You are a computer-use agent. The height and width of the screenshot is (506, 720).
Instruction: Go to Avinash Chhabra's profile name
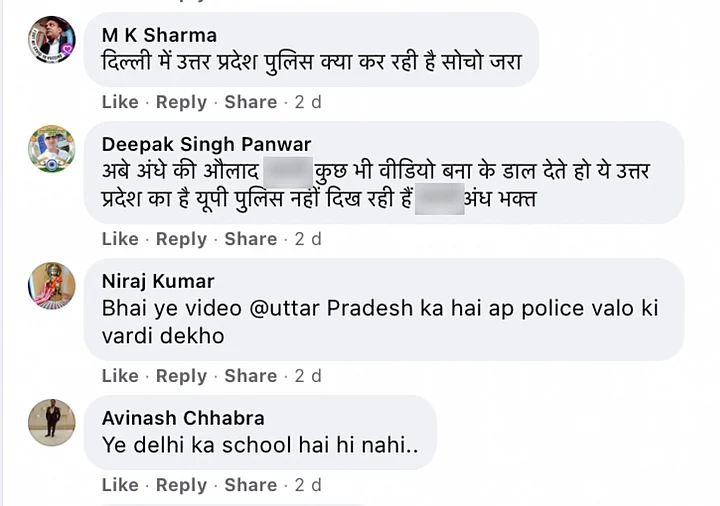183,418
